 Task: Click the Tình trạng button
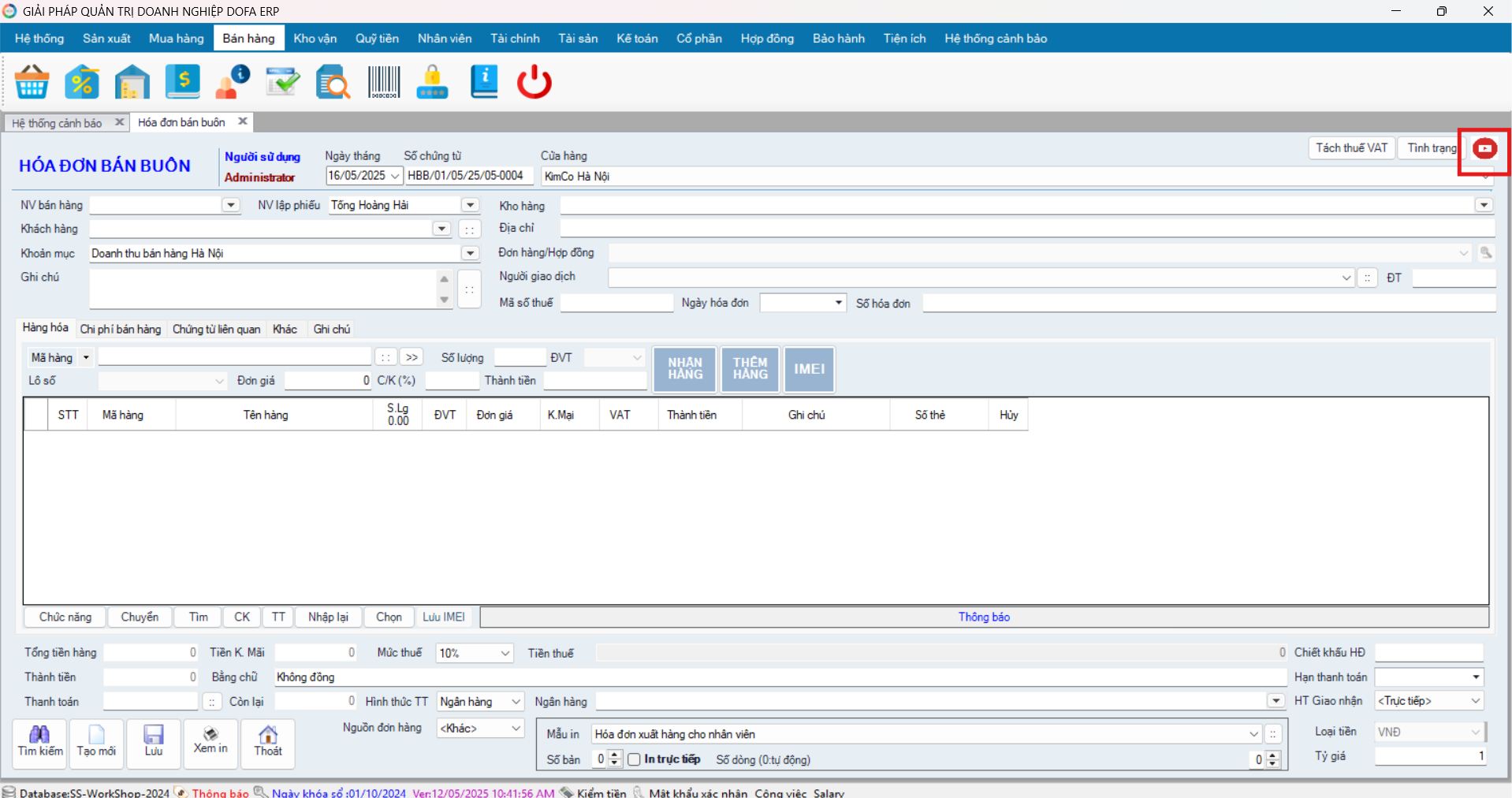point(1432,148)
